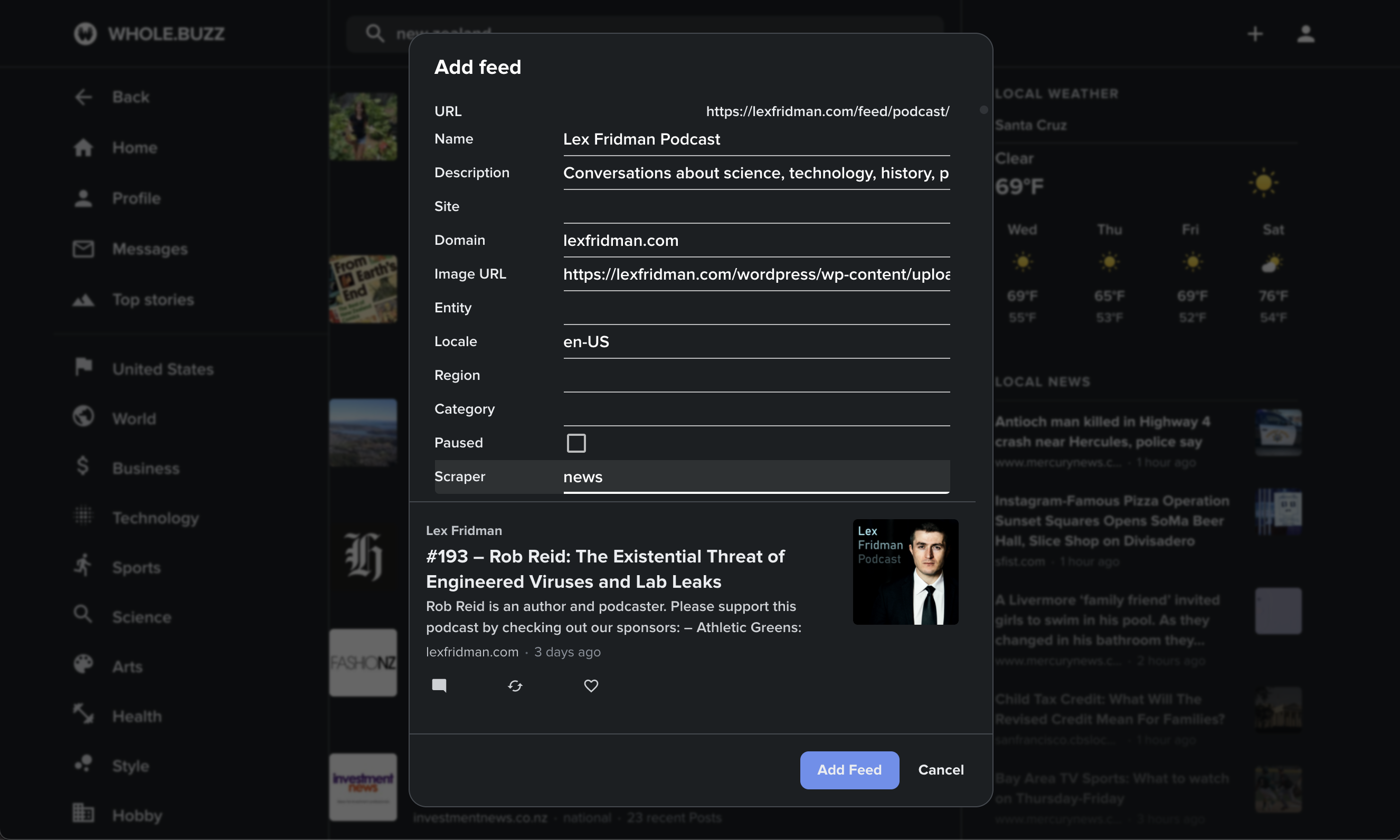Click the plus add icon in header
1400x840 pixels.
[1255, 33]
